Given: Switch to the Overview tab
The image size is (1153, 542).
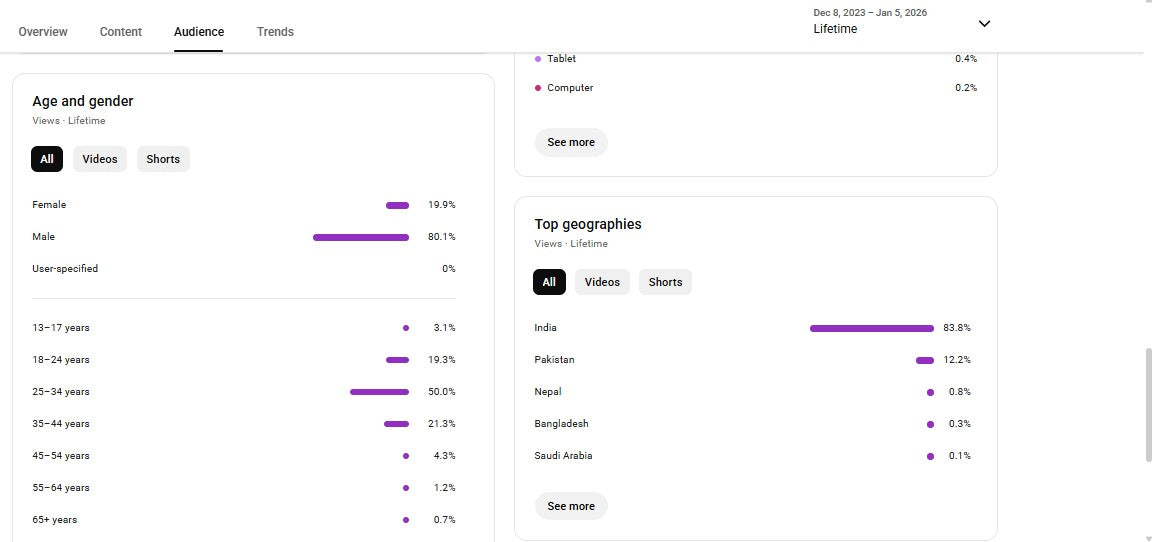Looking at the screenshot, I should pyautogui.click(x=43, y=32).
